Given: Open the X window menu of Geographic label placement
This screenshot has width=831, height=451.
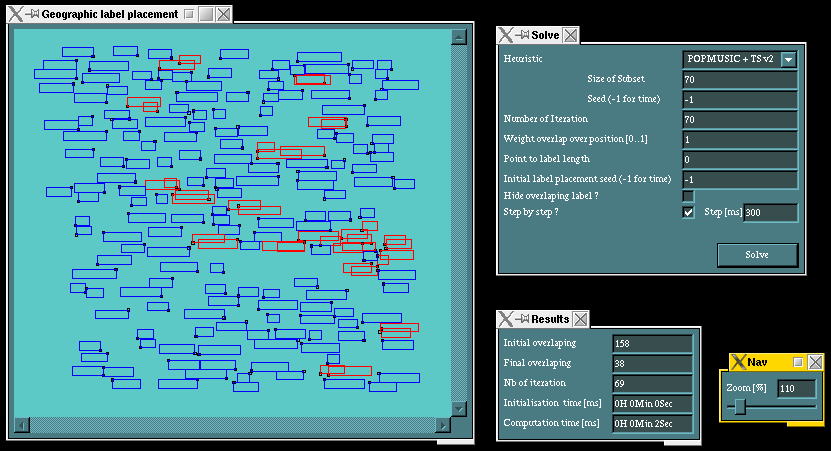Looking at the screenshot, I should point(16,14).
